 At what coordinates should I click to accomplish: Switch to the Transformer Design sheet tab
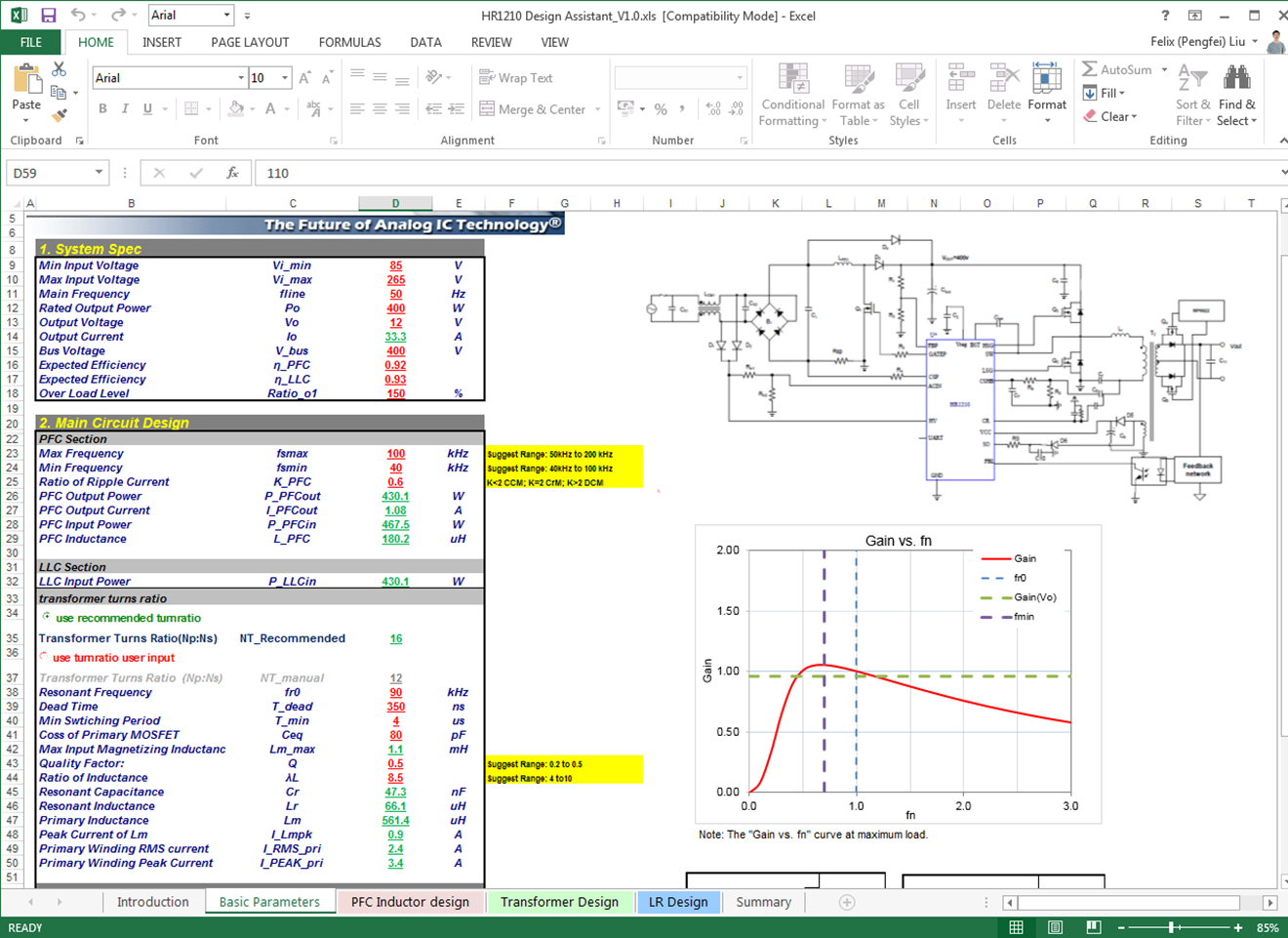point(559,902)
